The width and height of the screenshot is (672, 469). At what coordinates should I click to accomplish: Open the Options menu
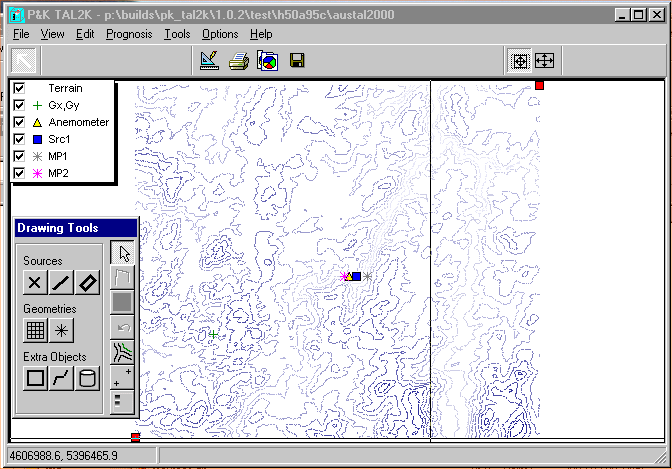pos(220,34)
